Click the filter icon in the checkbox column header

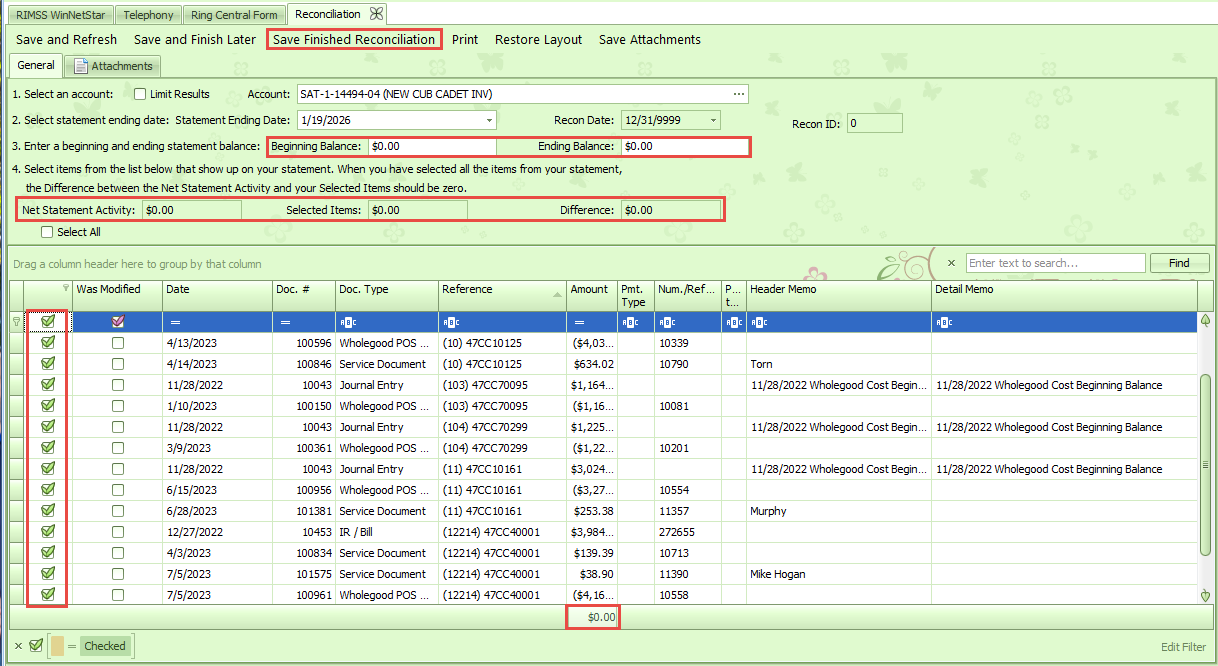click(x=66, y=288)
